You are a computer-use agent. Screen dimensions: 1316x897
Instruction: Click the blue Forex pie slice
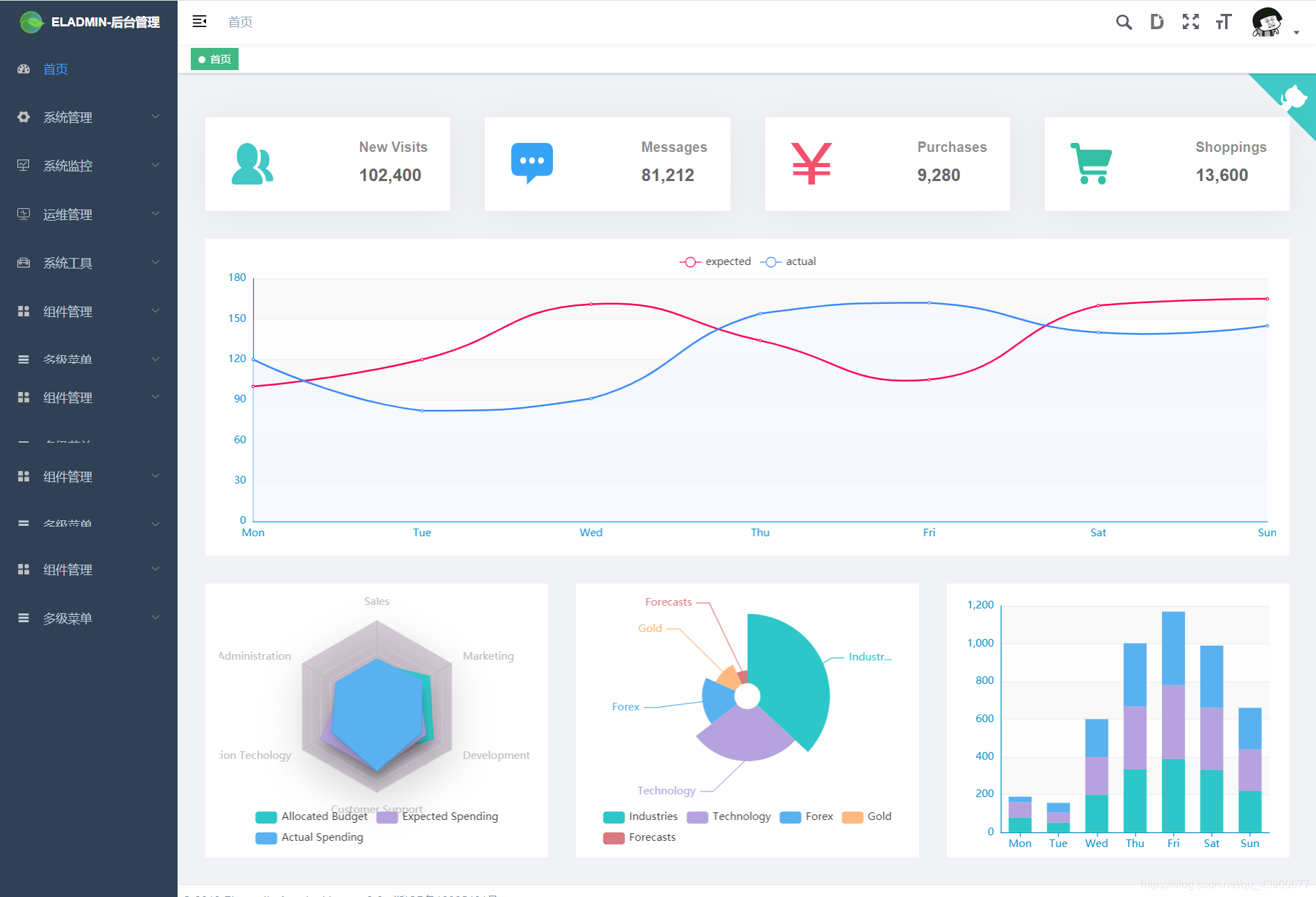718,699
